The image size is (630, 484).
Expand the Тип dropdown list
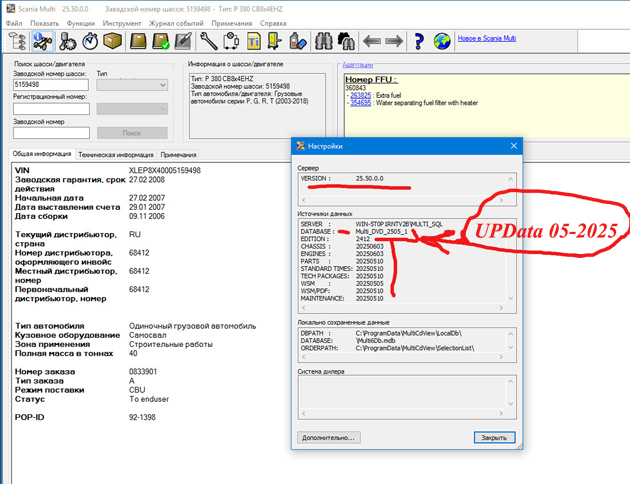pyautogui.click(x=162, y=86)
